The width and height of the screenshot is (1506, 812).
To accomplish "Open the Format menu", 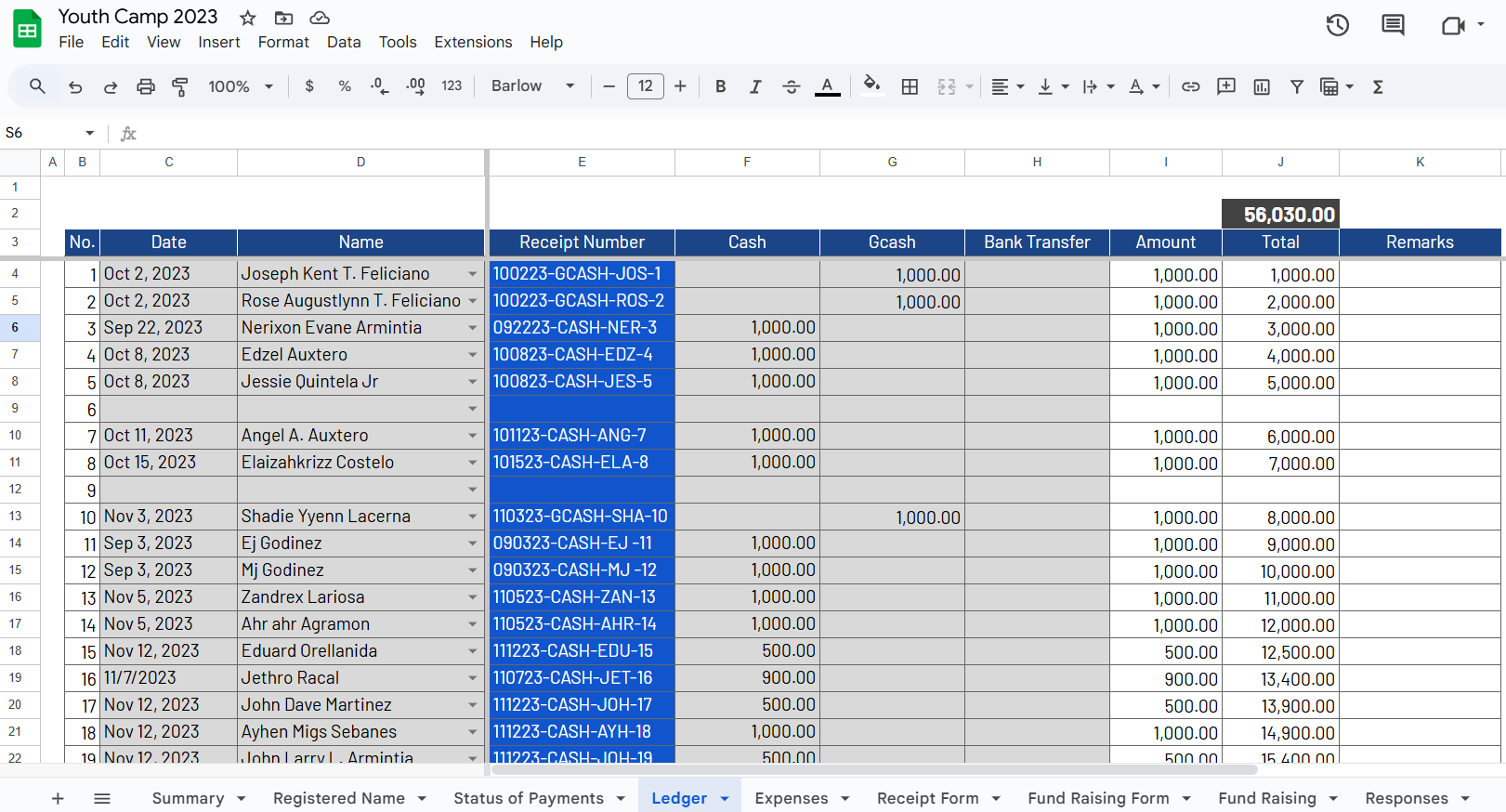I will click(x=283, y=42).
